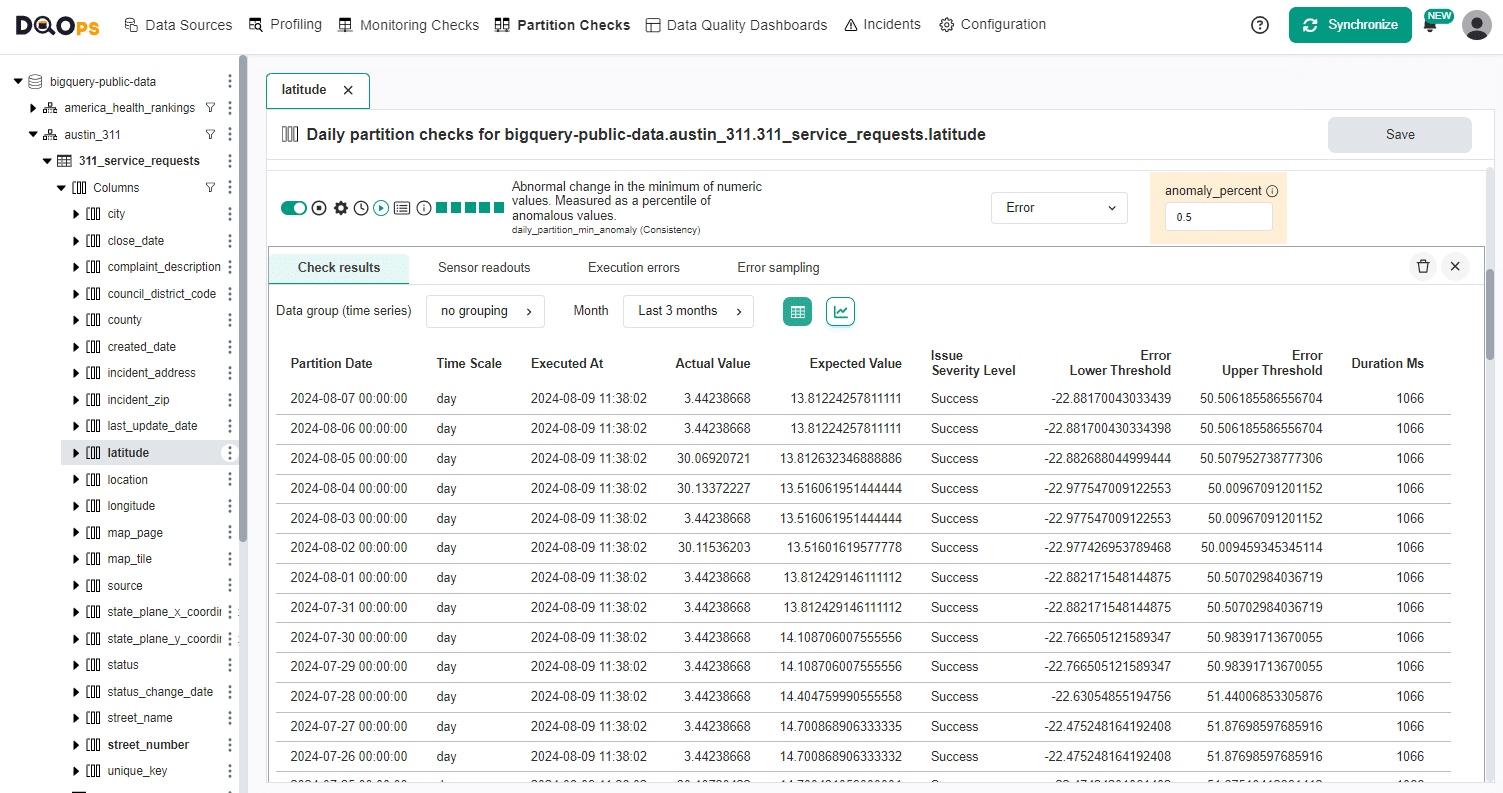Open kebab menu for latitude column
The height and width of the screenshot is (793, 1503).
230,453
